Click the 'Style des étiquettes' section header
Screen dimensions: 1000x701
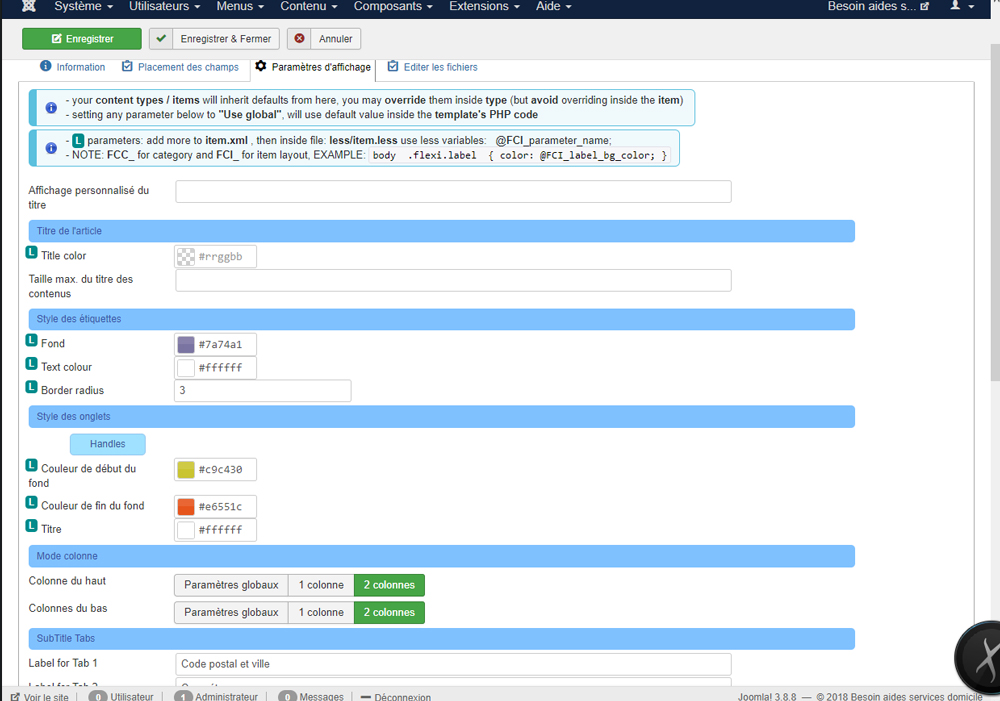pos(441,319)
